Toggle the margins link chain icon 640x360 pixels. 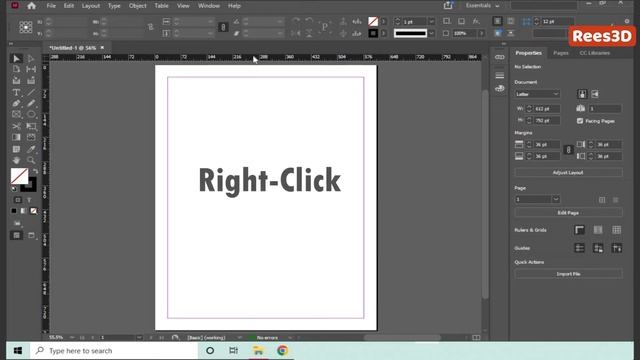pos(568,150)
